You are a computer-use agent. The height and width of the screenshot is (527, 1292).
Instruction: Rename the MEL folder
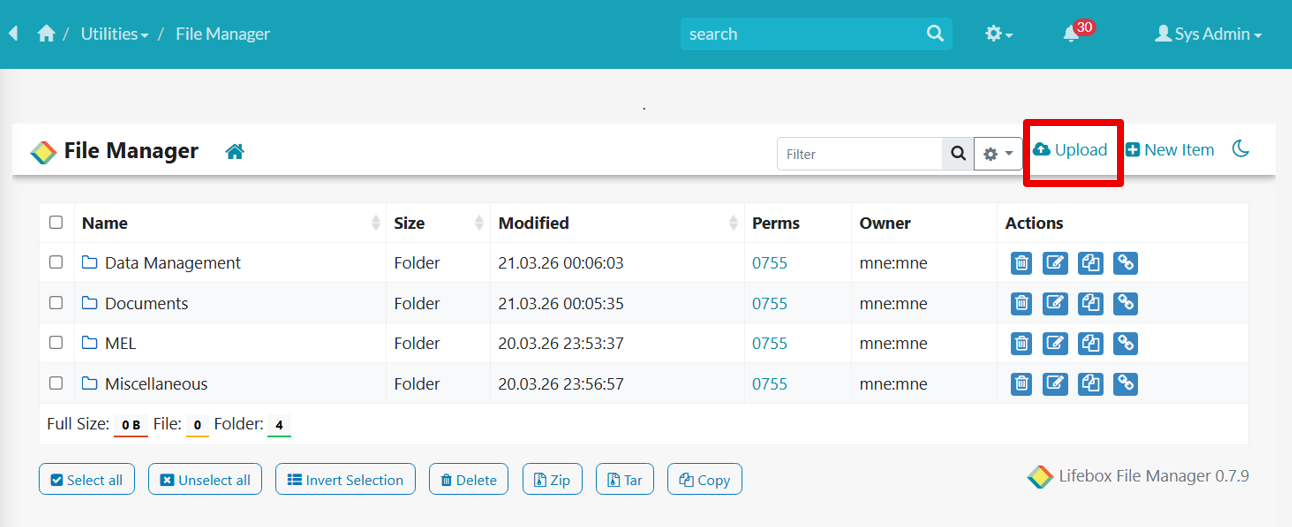1056,343
